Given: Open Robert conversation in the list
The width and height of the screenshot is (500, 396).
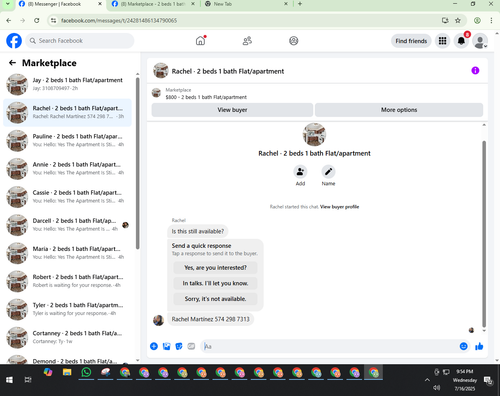Looking at the screenshot, I should 68,281.
